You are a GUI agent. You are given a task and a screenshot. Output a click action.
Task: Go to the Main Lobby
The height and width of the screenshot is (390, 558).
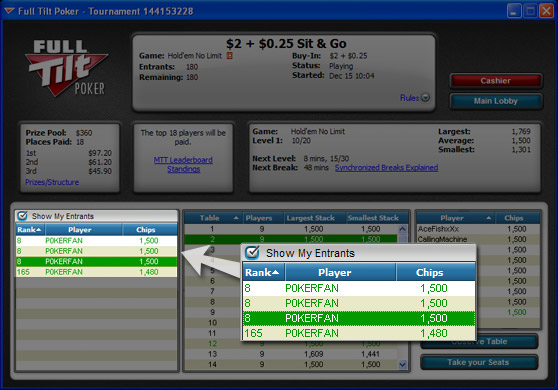click(496, 101)
